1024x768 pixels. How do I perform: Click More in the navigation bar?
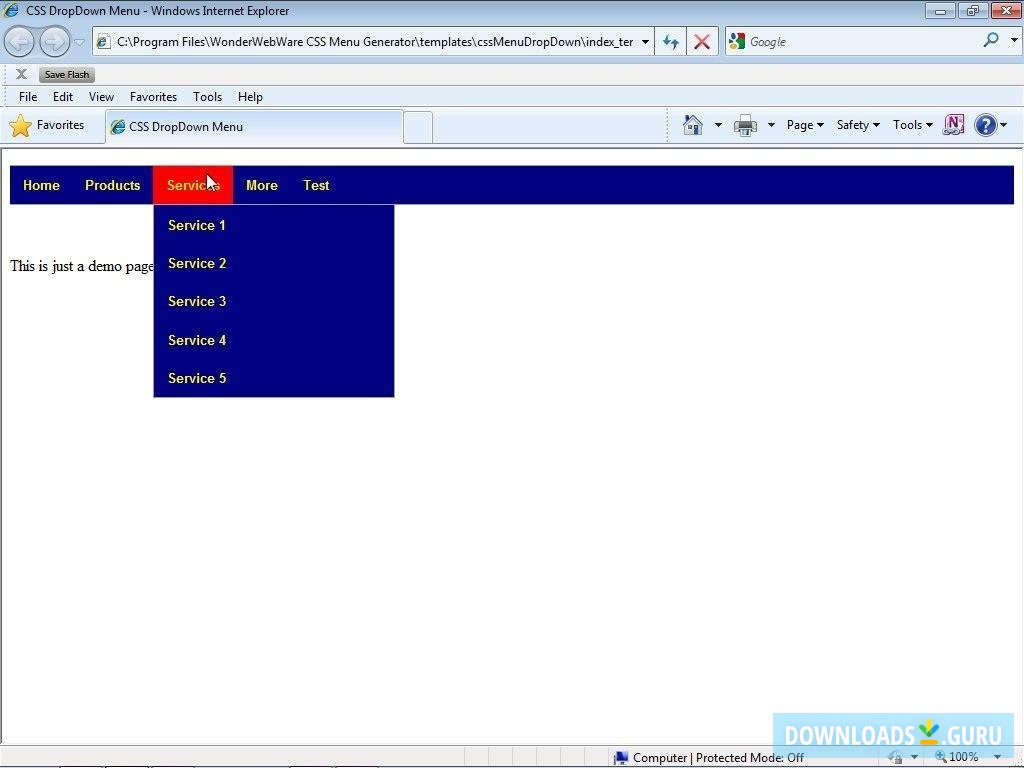(262, 185)
